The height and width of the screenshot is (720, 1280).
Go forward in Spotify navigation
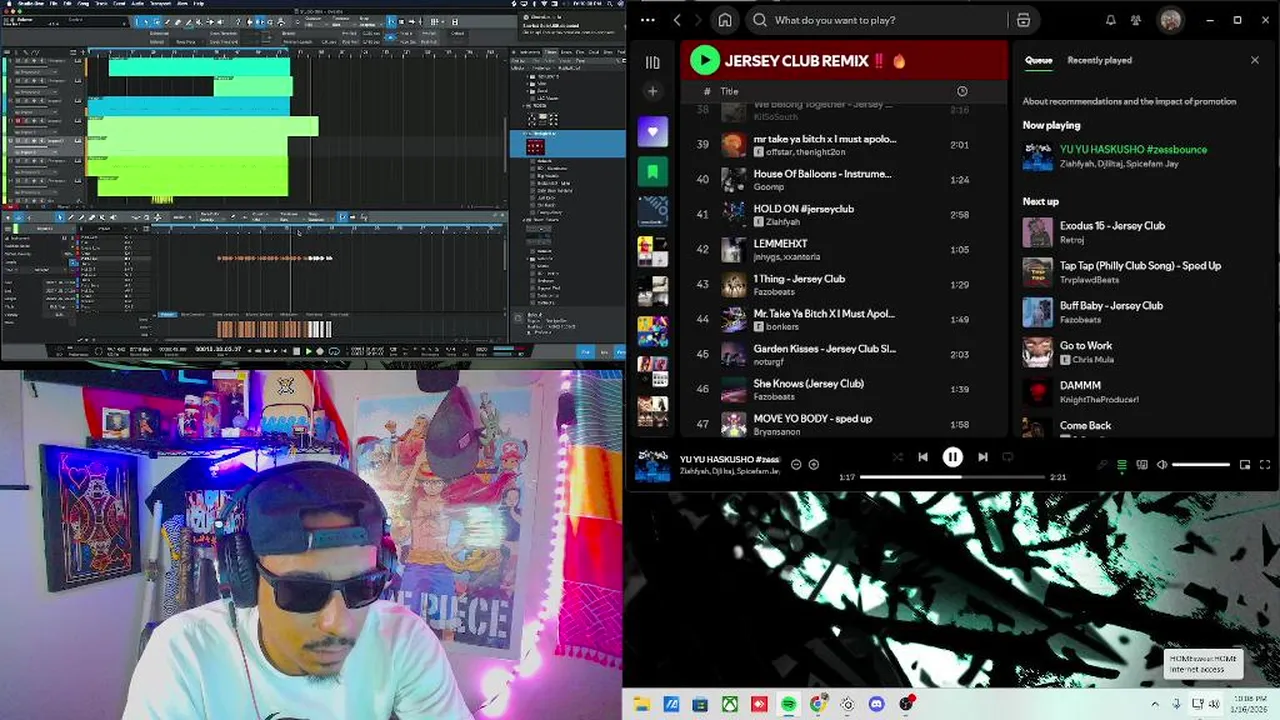coord(700,20)
